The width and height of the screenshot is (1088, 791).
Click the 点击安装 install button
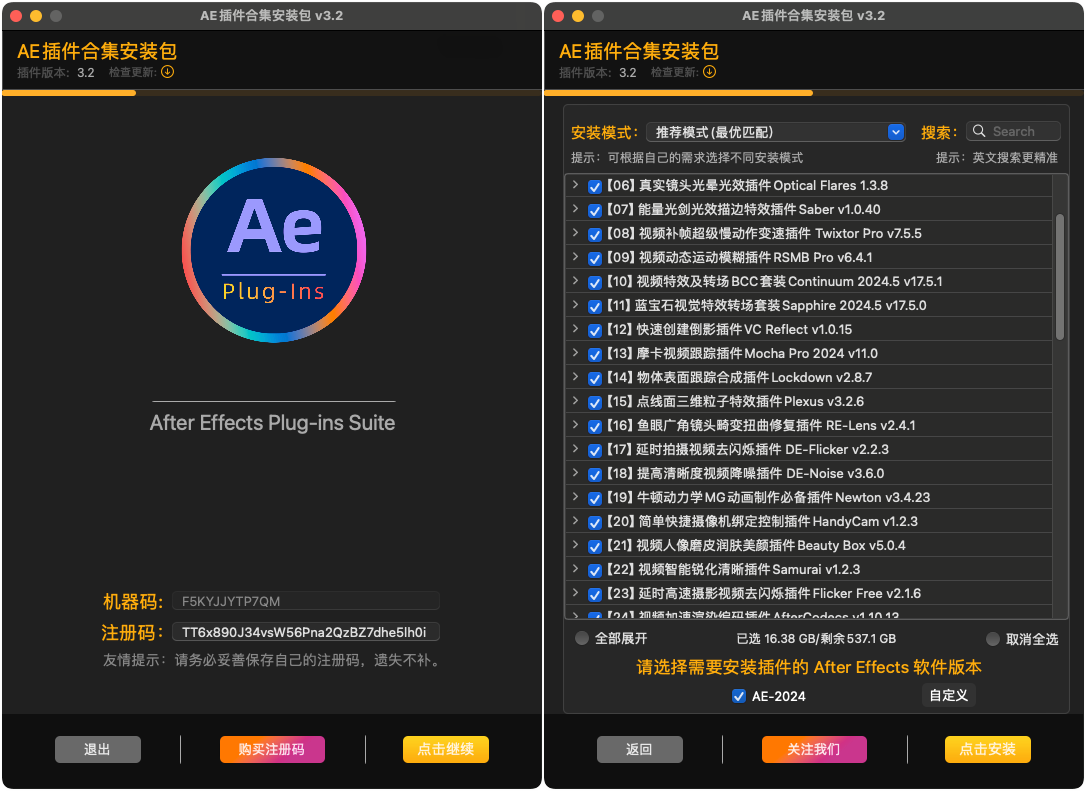click(x=987, y=749)
